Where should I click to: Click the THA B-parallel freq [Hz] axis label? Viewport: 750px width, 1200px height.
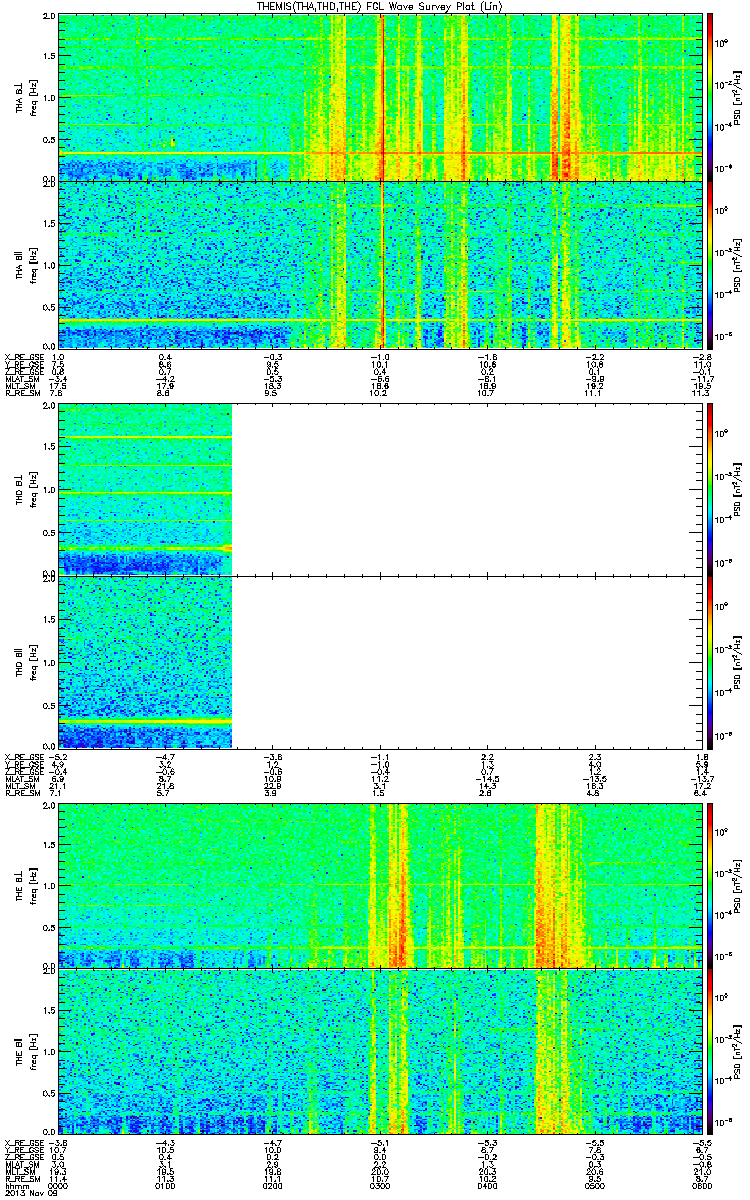pyautogui.click(x=32, y=264)
